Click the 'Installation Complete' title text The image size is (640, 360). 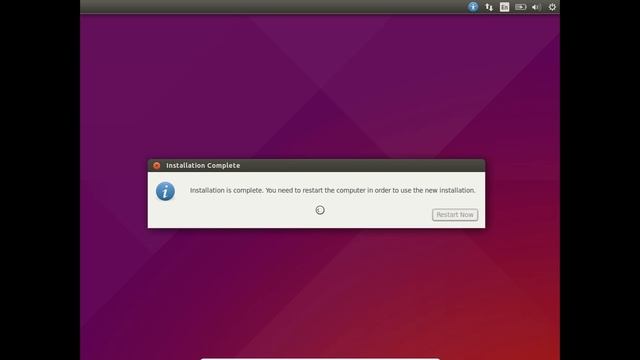pyautogui.click(x=203, y=165)
